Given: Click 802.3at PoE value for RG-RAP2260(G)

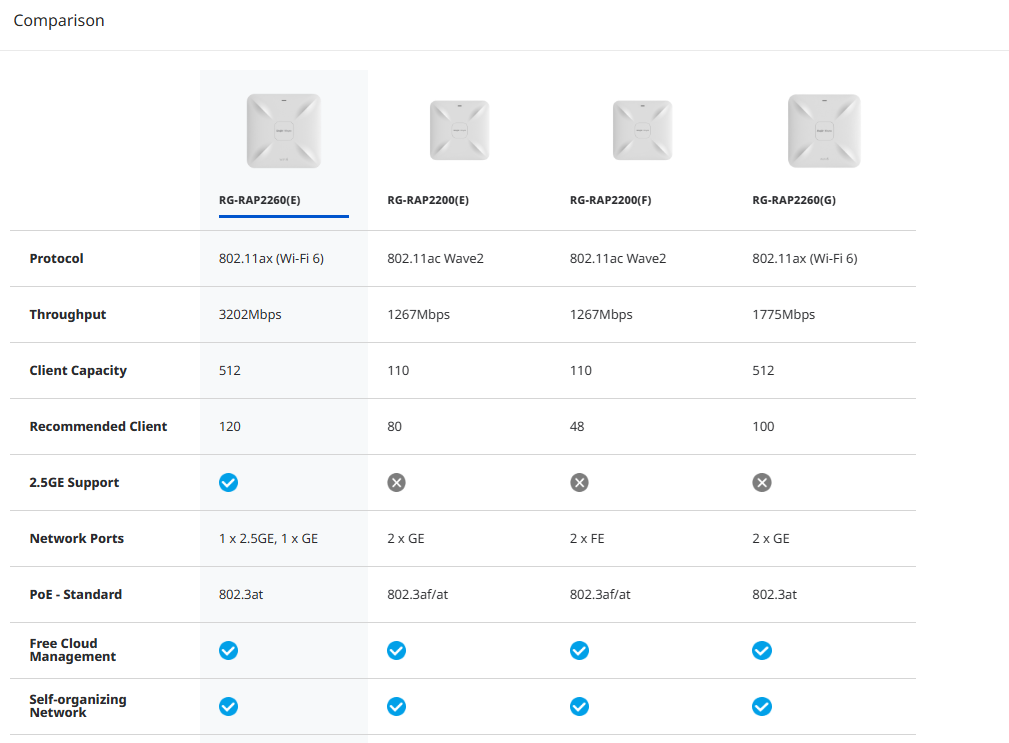Looking at the screenshot, I should tap(774, 594).
